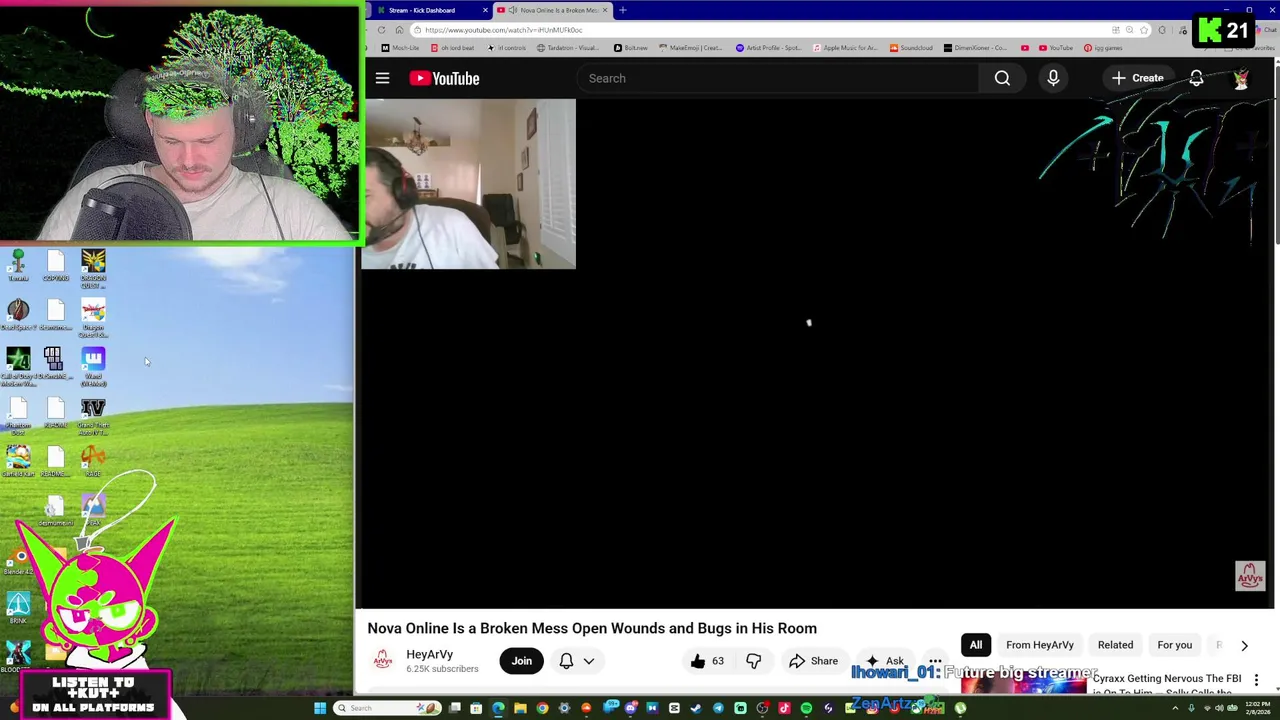
Task: Toggle channel notification bell next to Join
Action: tap(566, 661)
